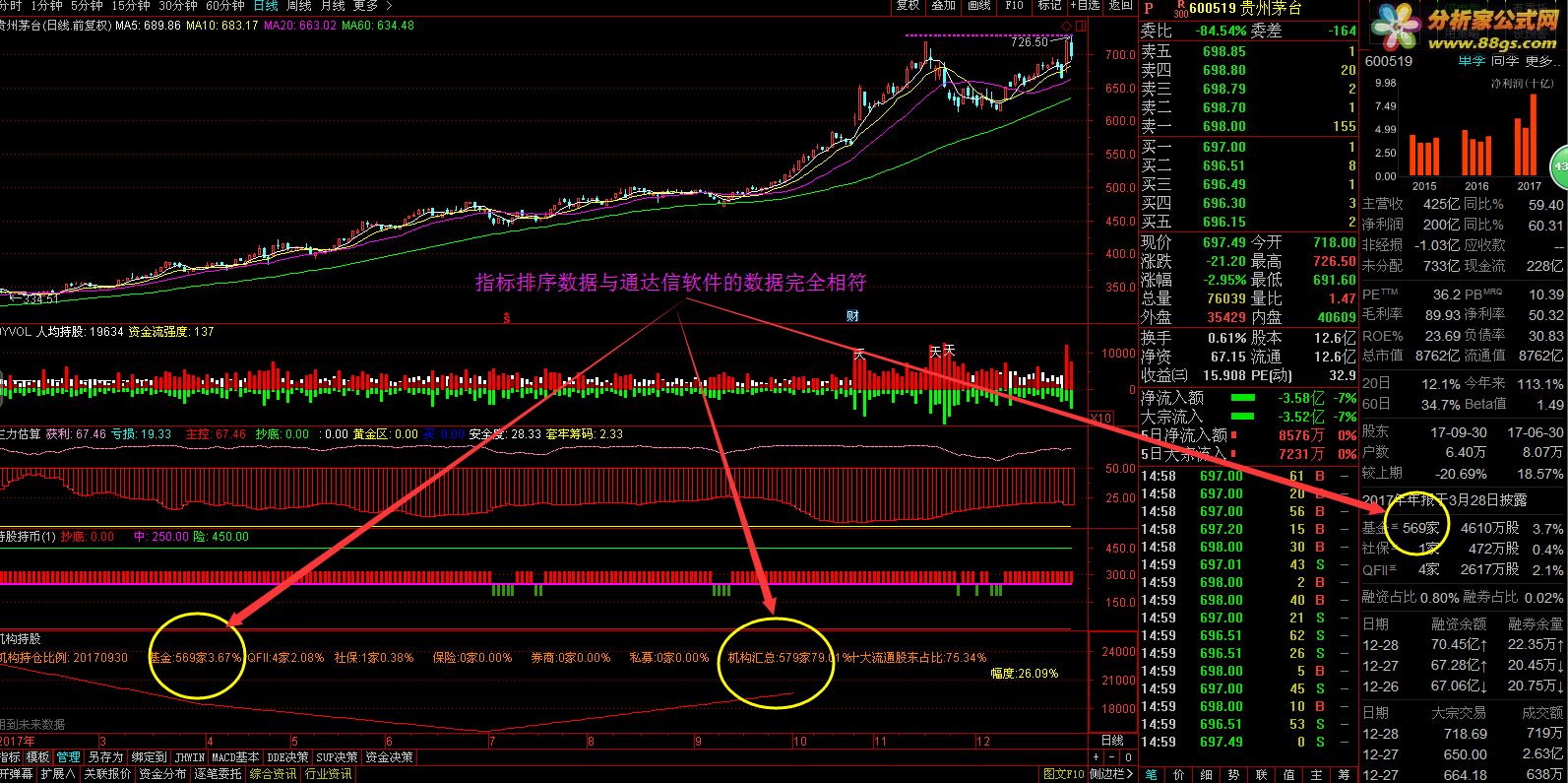Image resolution: width=1568 pixels, height=783 pixels.
Task: Click 另存为 save-as option
Action: pyautogui.click(x=105, y=757)
